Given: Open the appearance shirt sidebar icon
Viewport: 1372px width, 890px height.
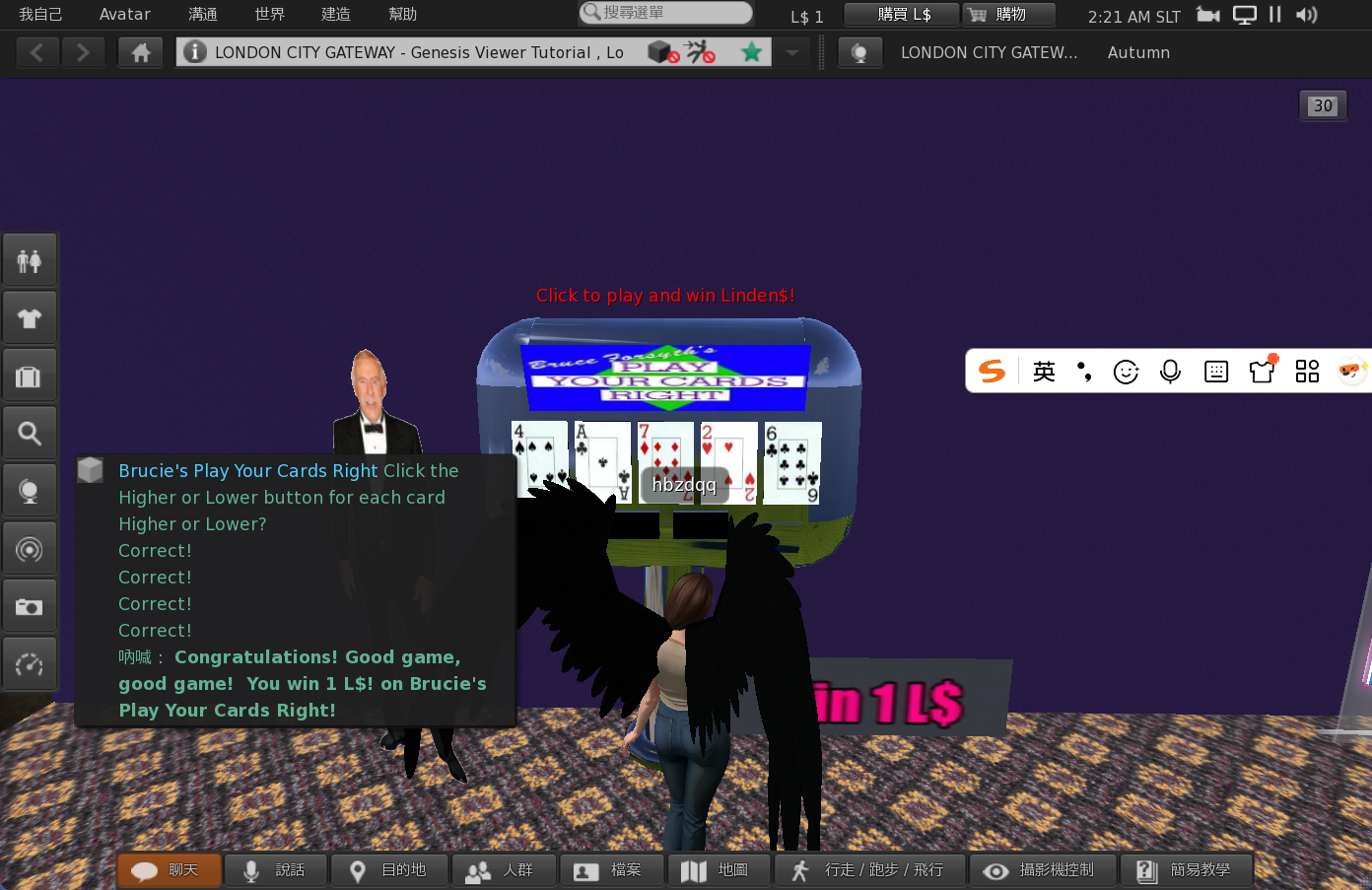Looking at the screenshot, I should coord(30,318).
